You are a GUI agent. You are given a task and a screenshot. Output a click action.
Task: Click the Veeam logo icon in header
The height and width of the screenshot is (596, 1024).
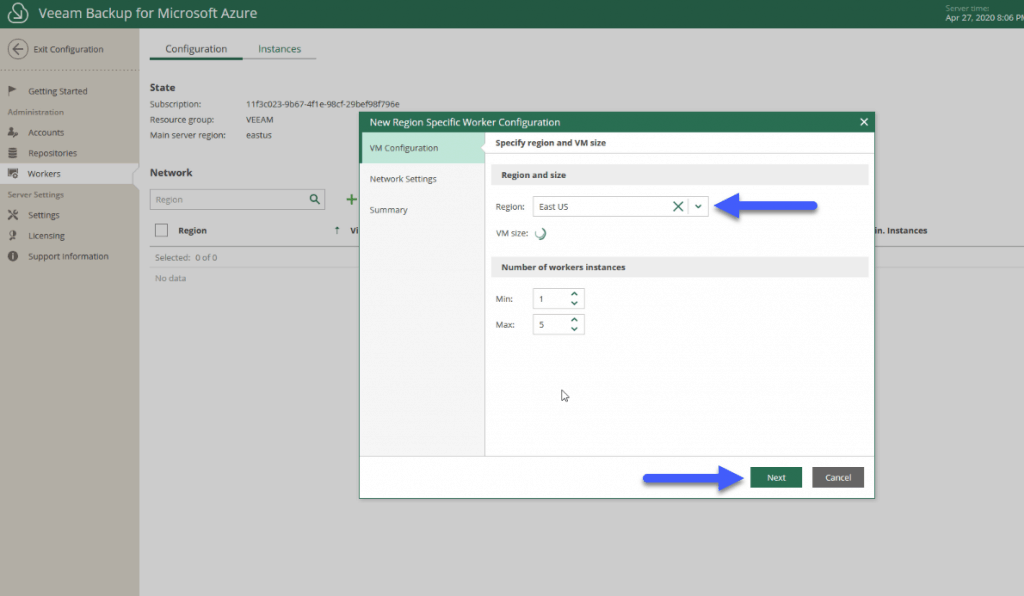point(18,13)
